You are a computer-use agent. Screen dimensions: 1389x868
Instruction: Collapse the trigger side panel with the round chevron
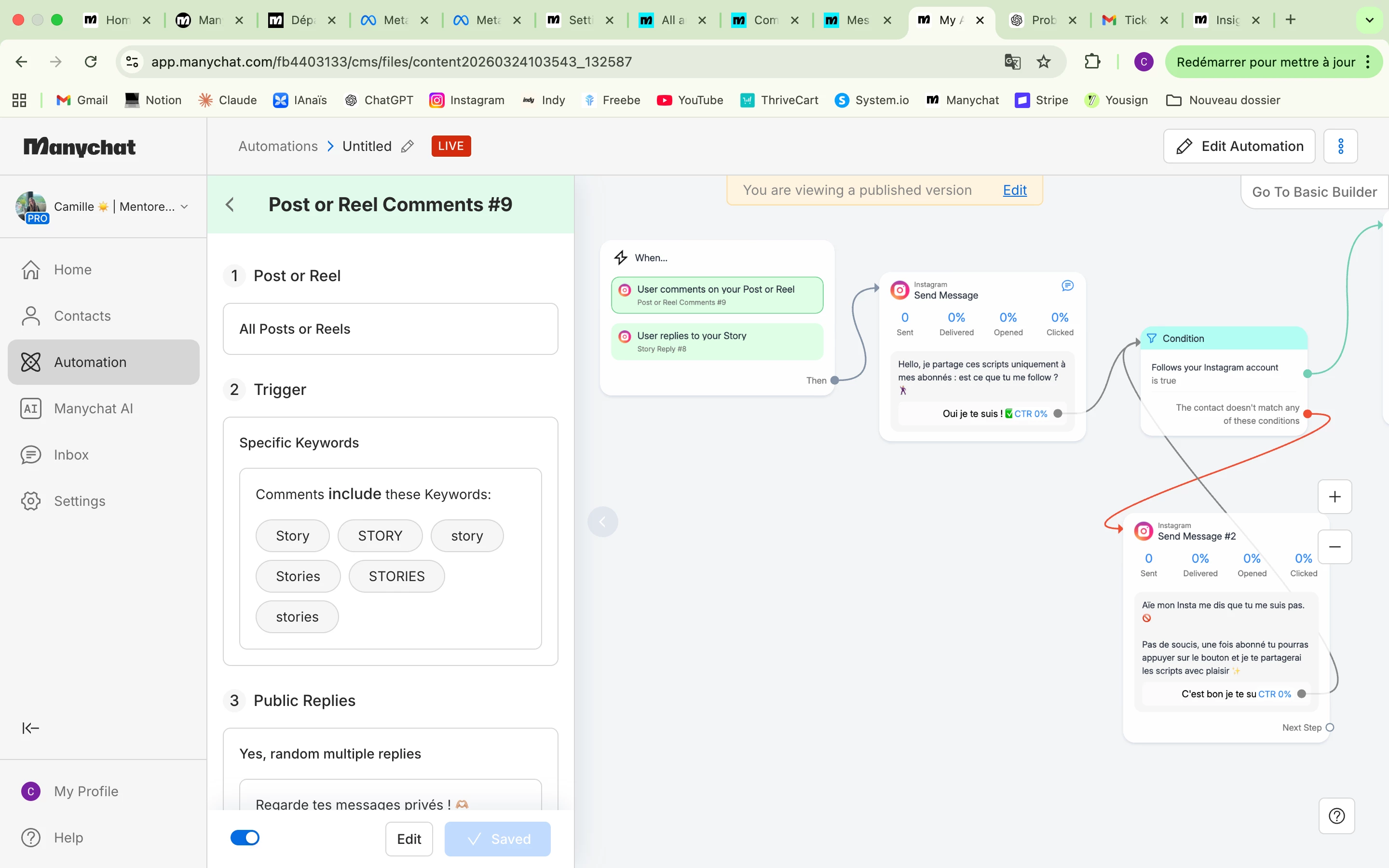(603, 521)
